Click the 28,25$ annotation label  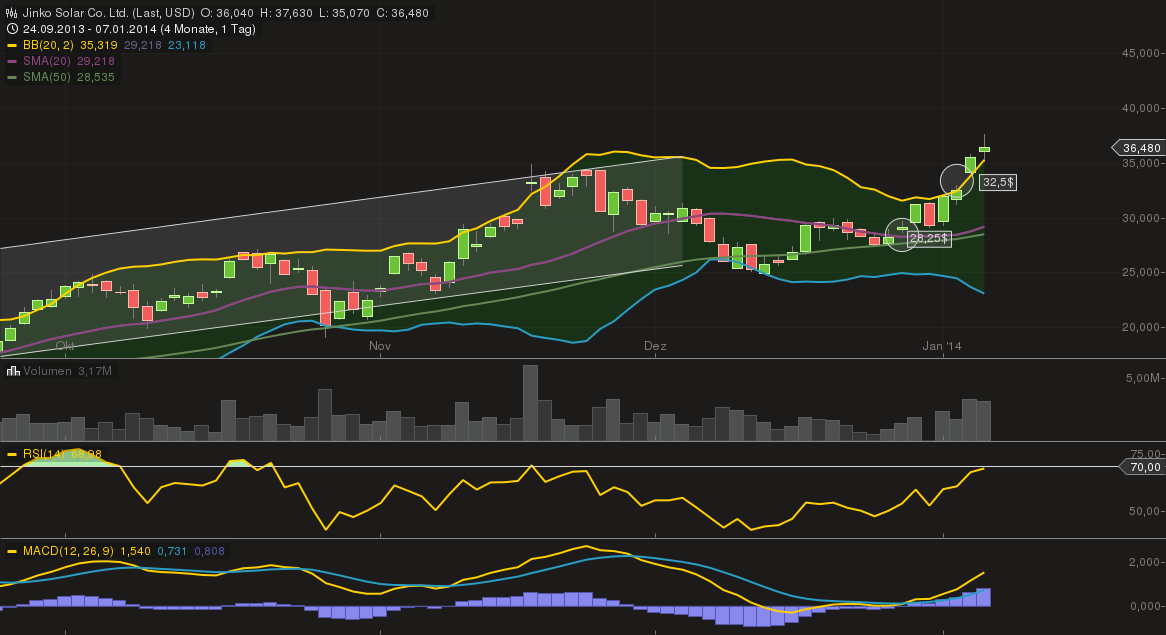coord(930,239)
